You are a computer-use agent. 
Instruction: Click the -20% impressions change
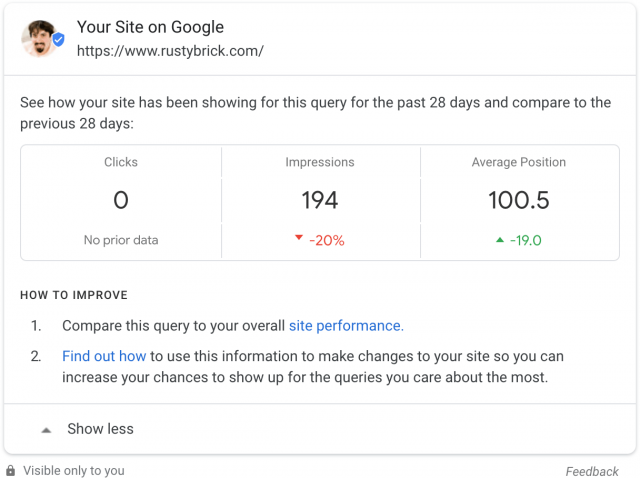click(x=327, y=240)
